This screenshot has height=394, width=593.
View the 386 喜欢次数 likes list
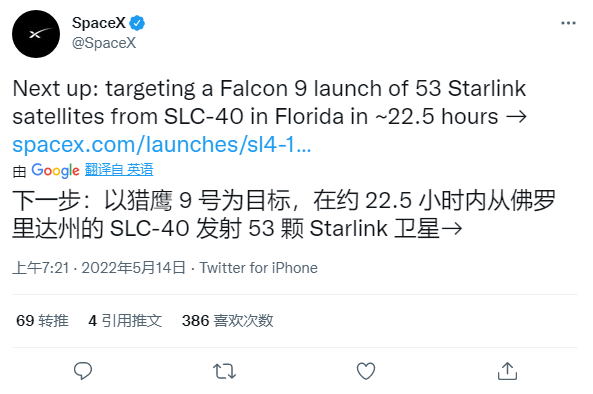pos(228,321)
